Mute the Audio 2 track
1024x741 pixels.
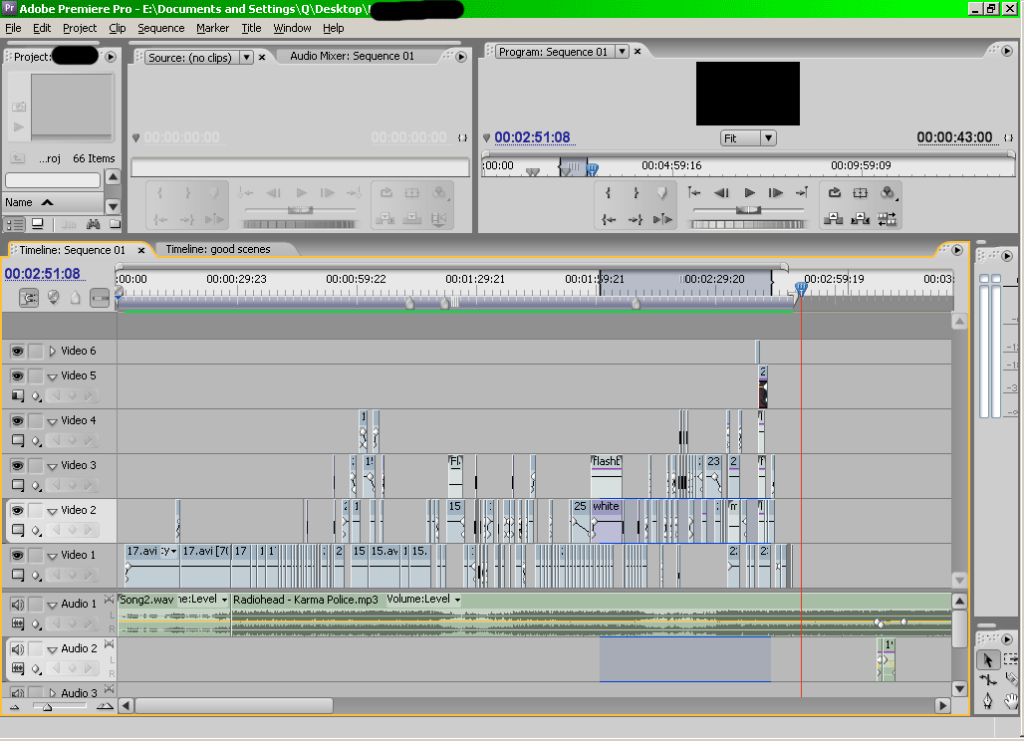pos(17,649)
